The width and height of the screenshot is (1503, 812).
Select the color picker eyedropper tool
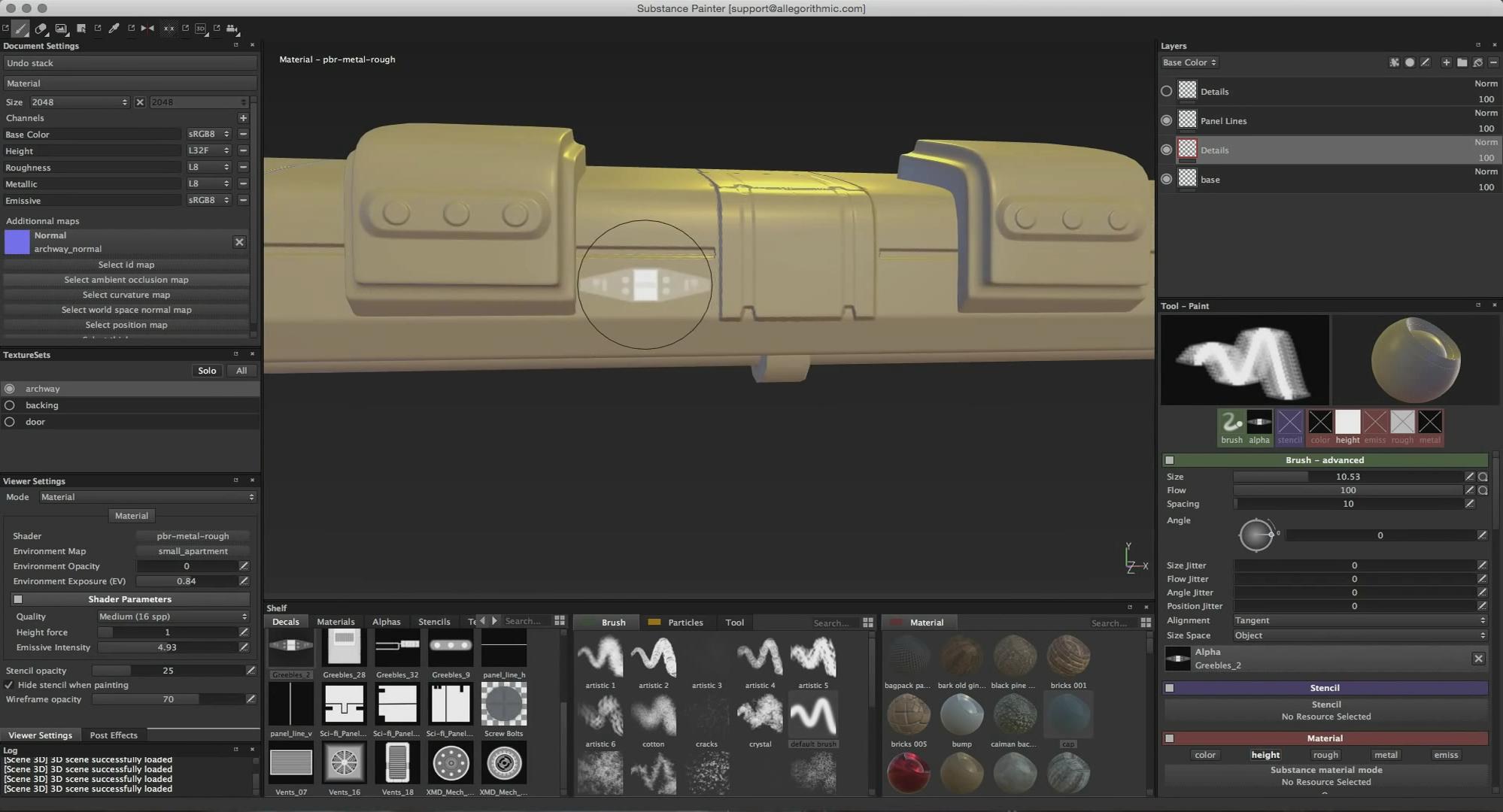tap(114, 29)
